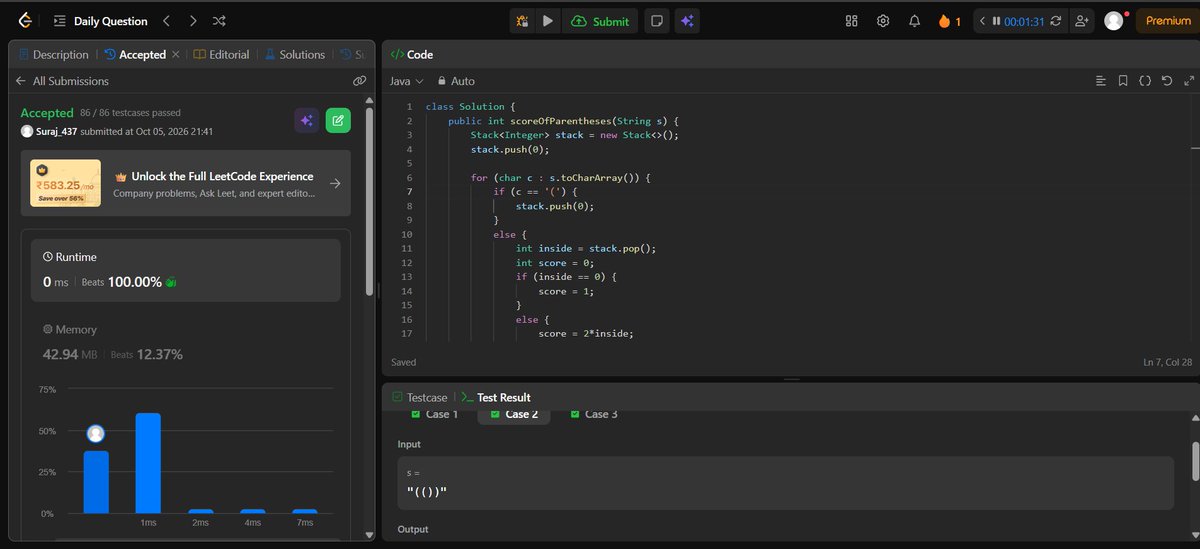The image size is (1200, 549).
Task: Open Unlock the Full LeetCode Experience banner
Action: click(186, 184)
